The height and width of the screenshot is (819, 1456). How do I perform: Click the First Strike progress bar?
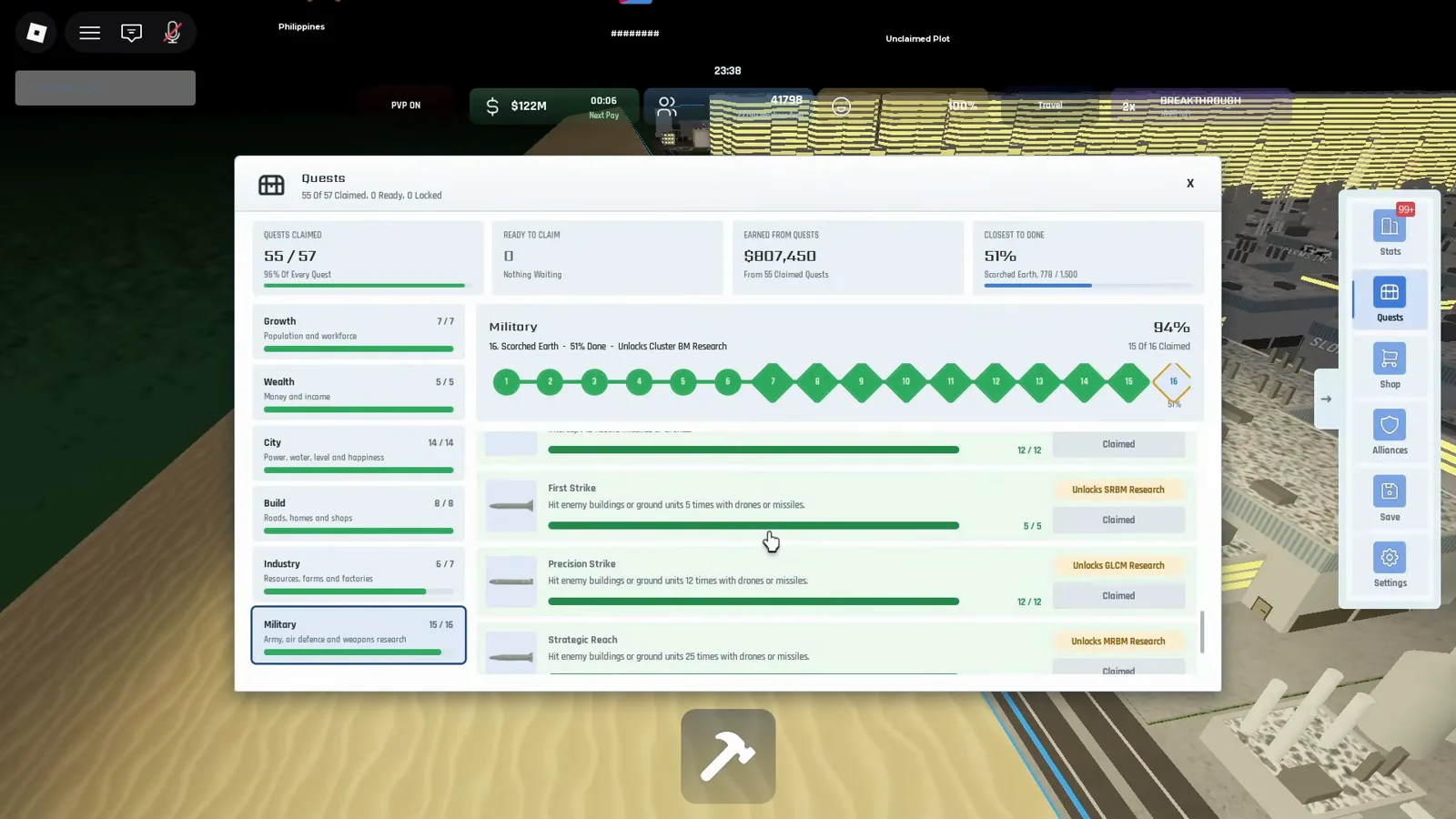(753, 526)
